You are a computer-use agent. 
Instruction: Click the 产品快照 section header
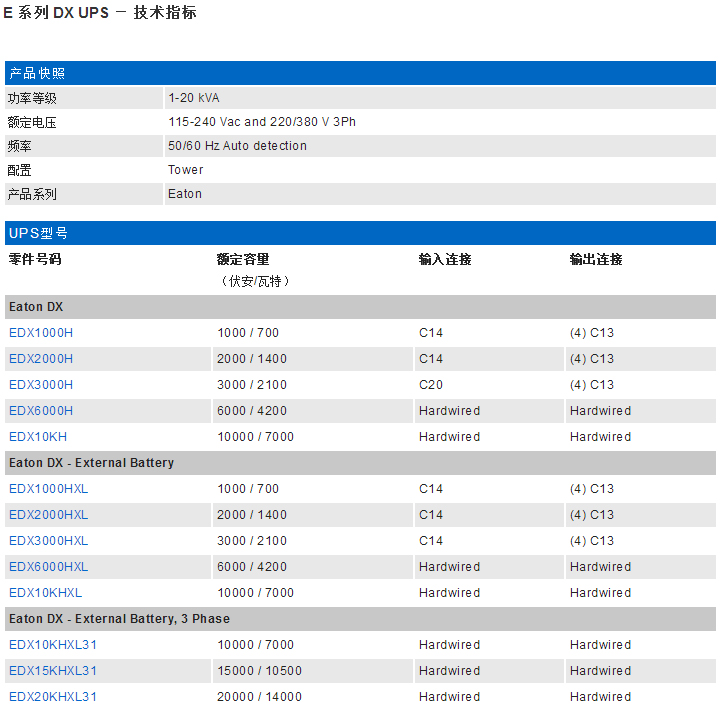(x=37, y=73)
